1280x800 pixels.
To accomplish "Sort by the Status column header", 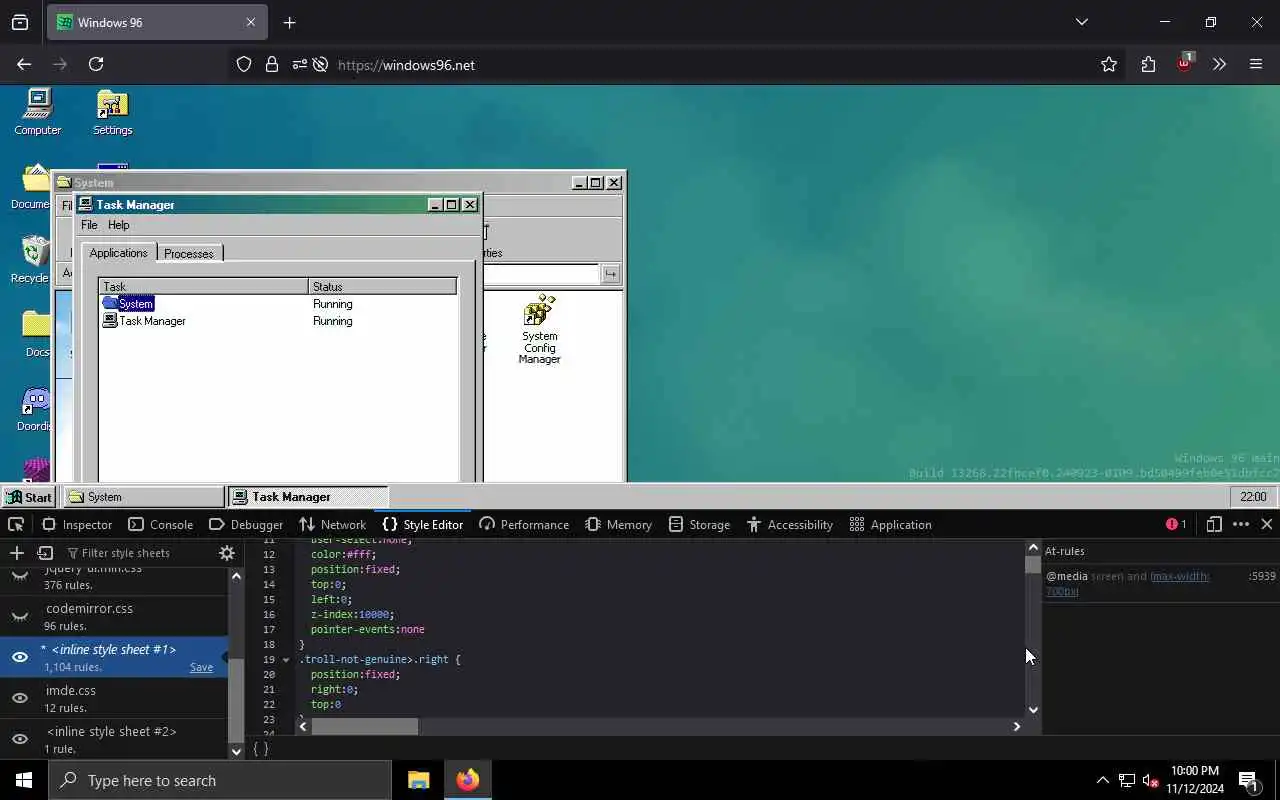I will [383, 287].
